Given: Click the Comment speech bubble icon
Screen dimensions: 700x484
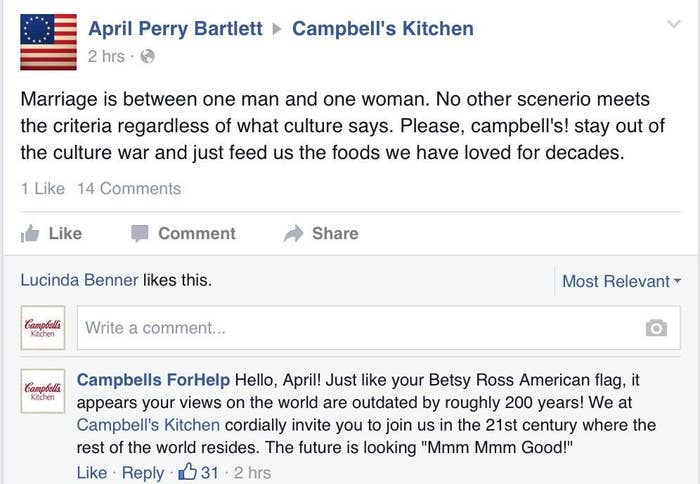Looking at the screenshot, I should click(x=139, y=234).
